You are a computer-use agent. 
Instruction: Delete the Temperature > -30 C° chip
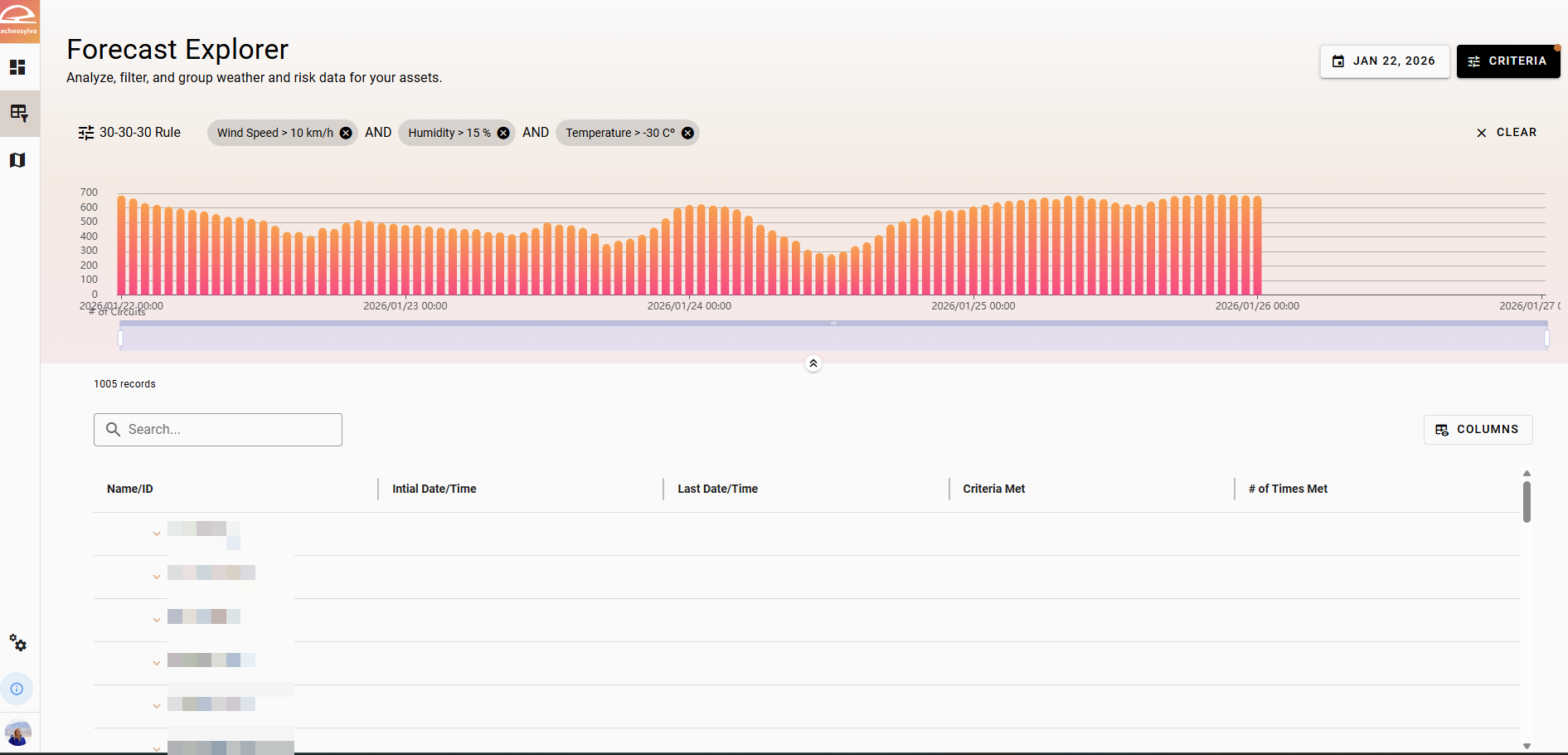[x=687, y=133]
